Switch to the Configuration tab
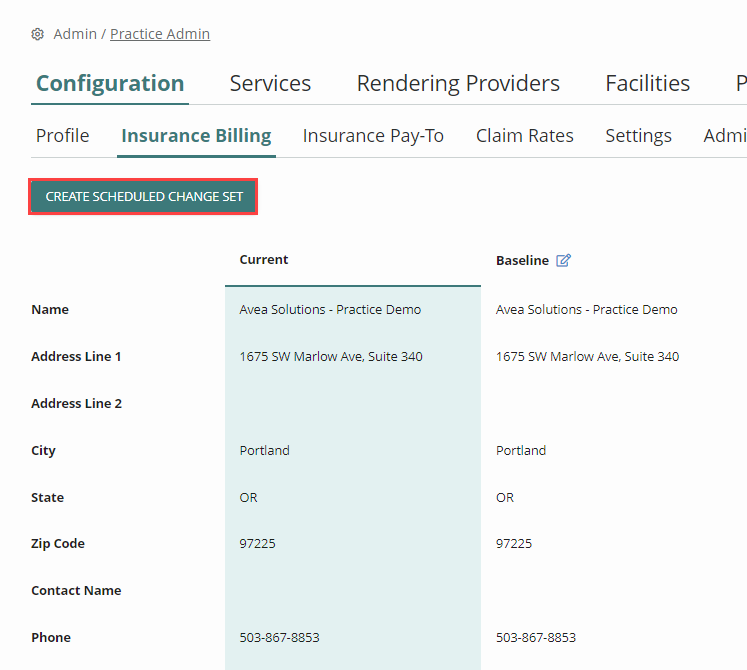Image resolution: width=747 pixels, height=670 pixels. pyautogui.click(x=110, y=83)
